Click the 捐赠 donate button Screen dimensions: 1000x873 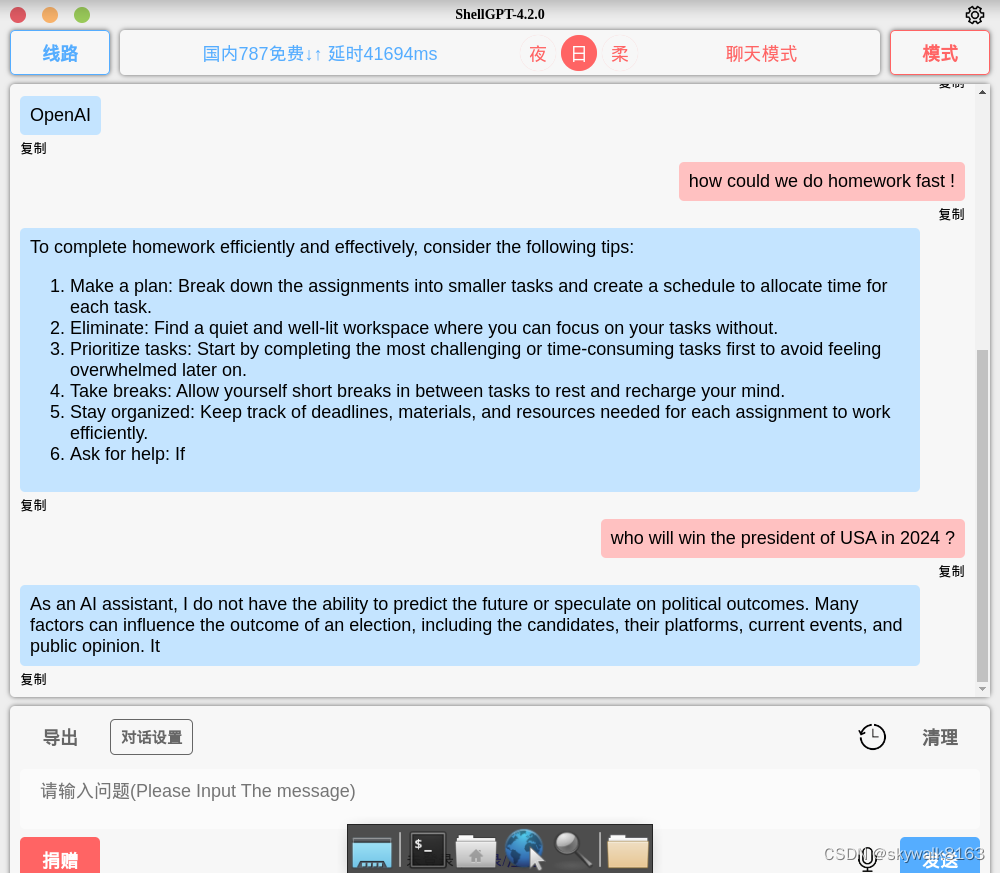60,856
